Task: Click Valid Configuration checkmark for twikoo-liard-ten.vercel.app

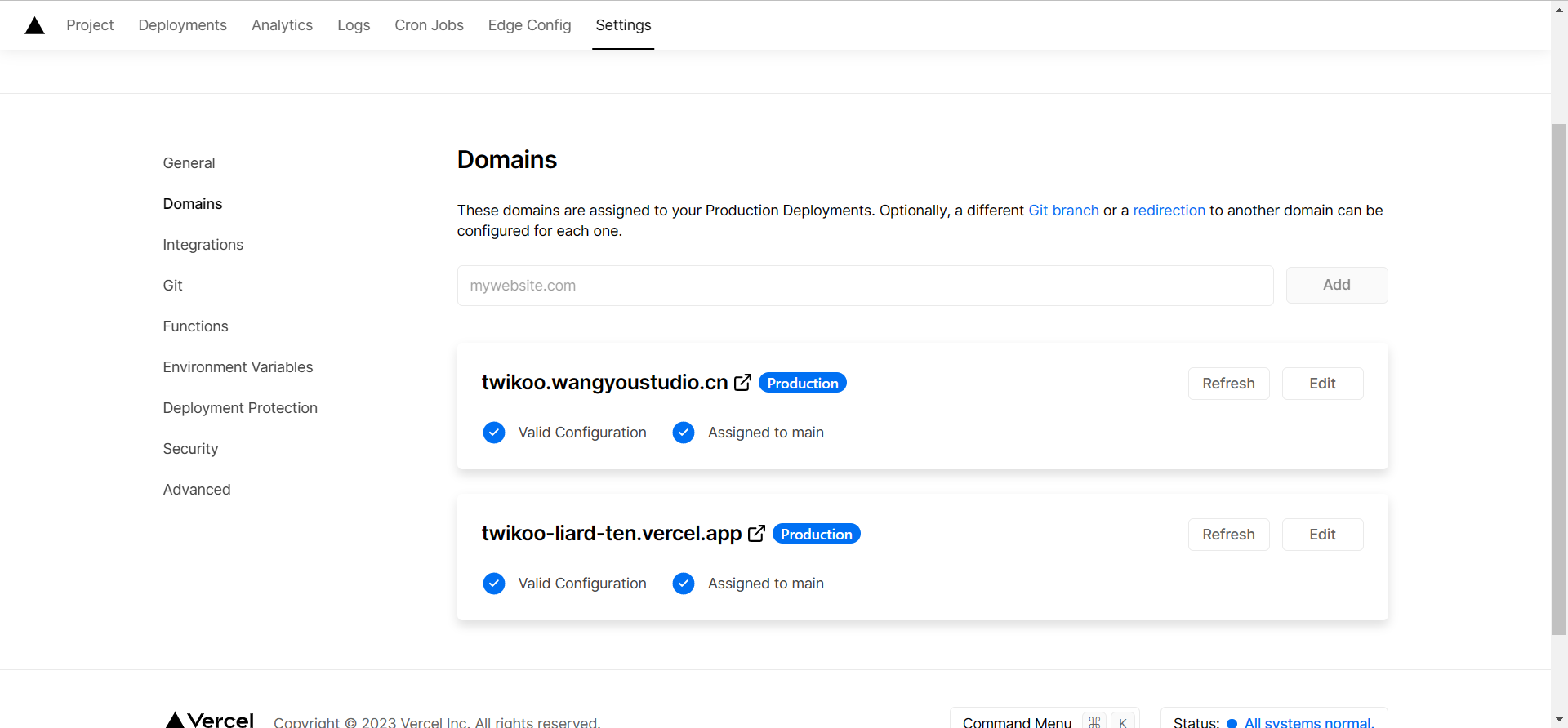Action: pyautogui.click(x=494, y=584)
